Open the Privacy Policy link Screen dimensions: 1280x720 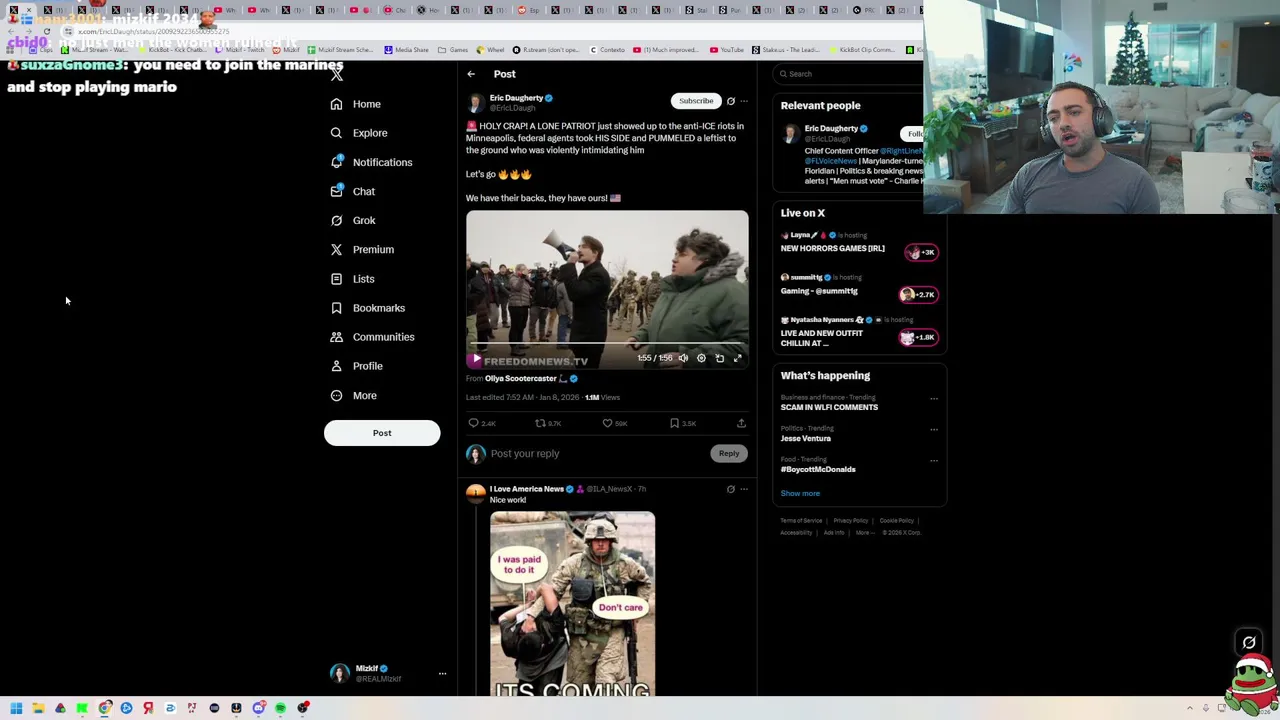[851, 520]
